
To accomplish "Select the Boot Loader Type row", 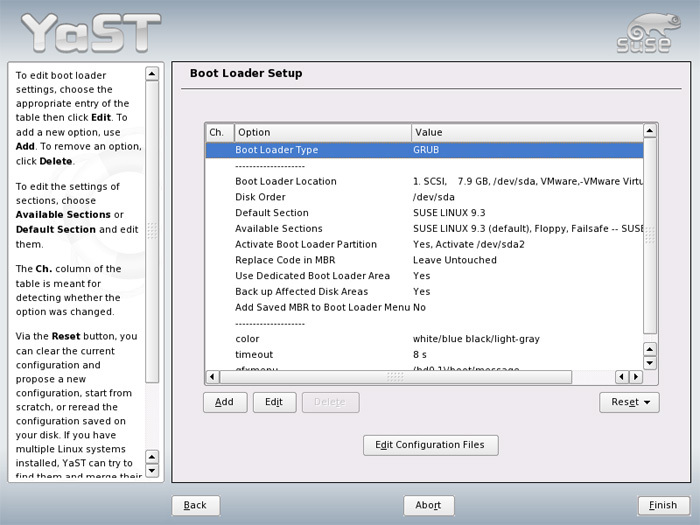I will [x=424, y=150].
